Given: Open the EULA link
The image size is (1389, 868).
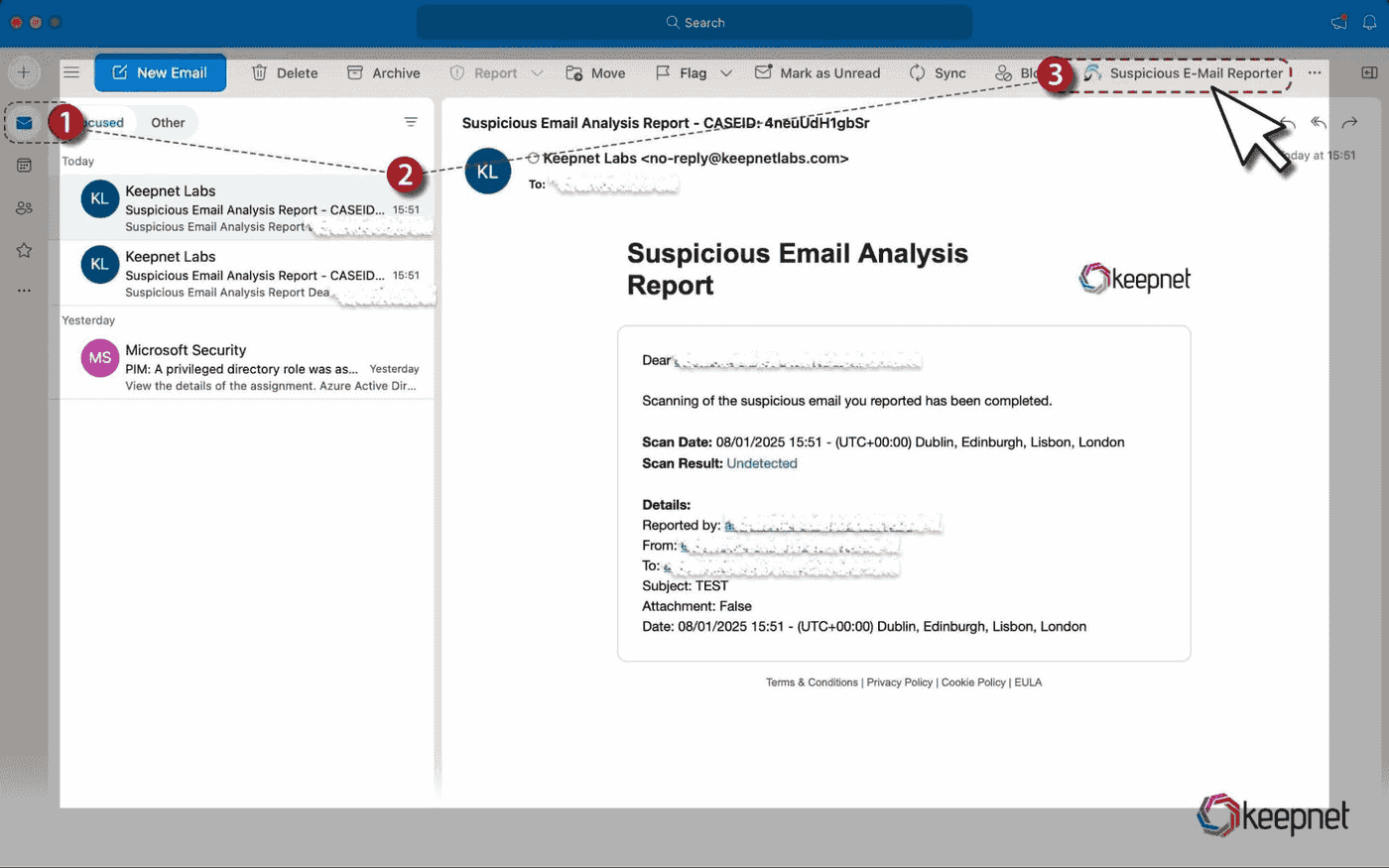Looking at the screenshot, I should coord(1028,682).
